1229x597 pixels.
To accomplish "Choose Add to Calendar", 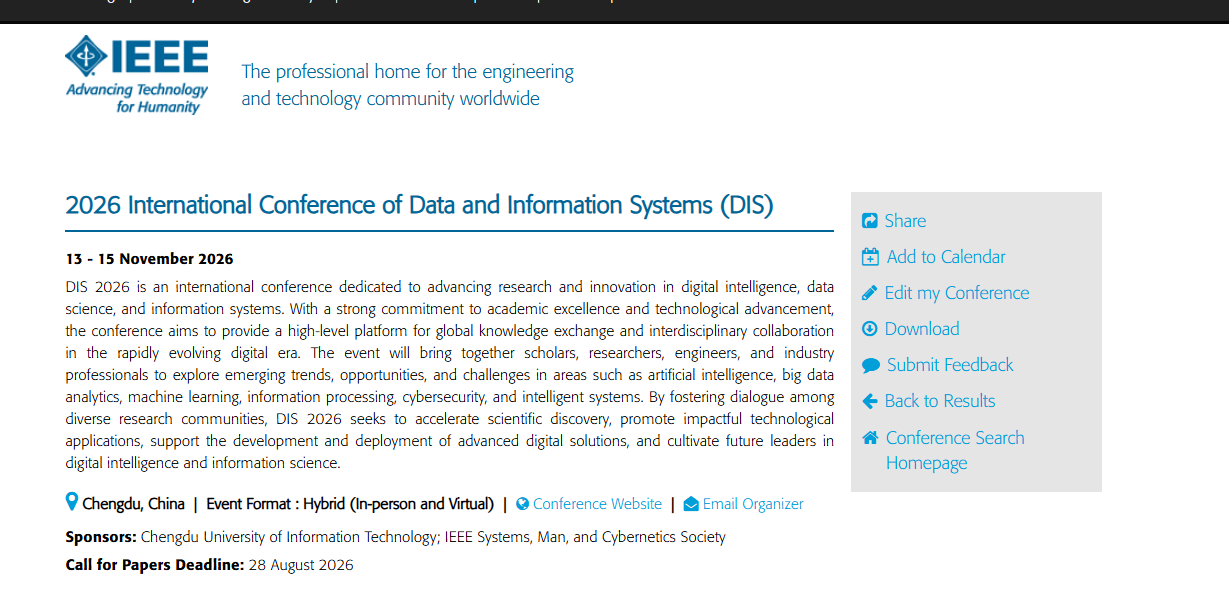I will point(946,257).
